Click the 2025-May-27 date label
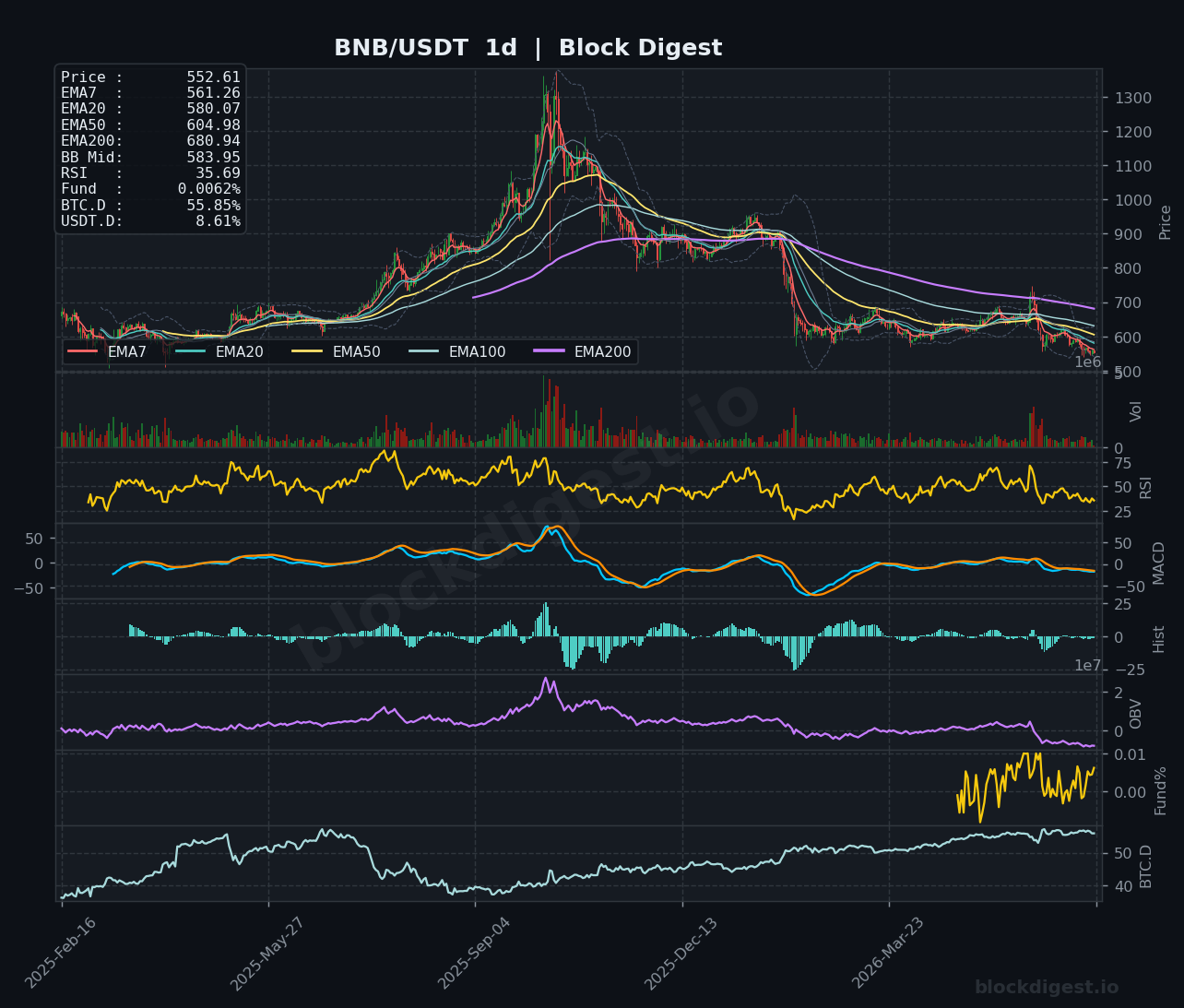This screenshot has width=1184, height=1008. (269, 953)
